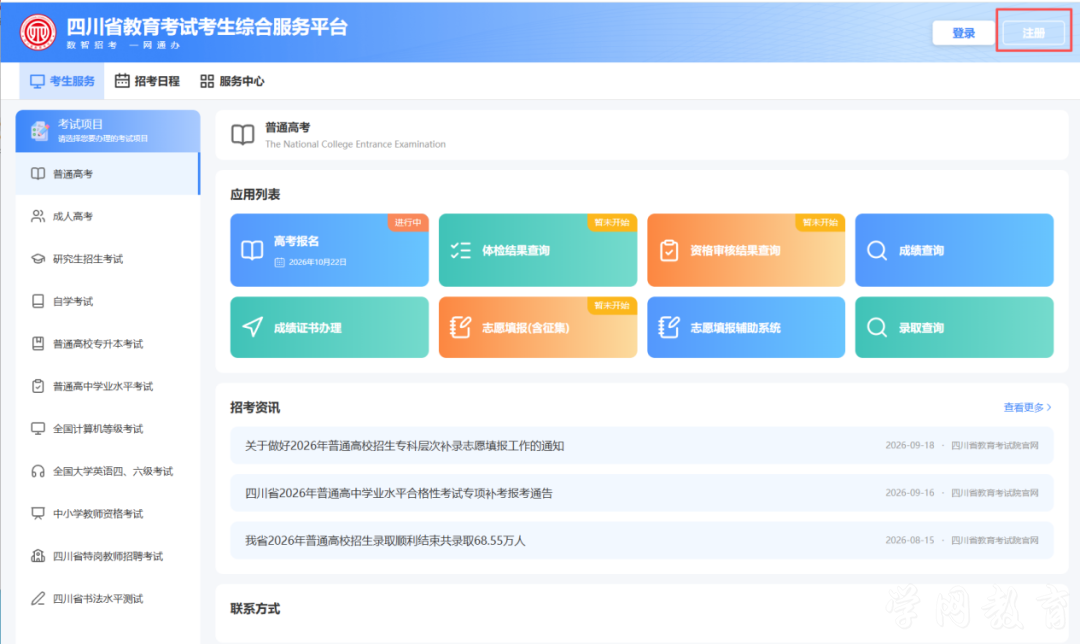Click the pen icon next to 四川省书法水平测试
The image size is (1080, 644).
(38, 599)
